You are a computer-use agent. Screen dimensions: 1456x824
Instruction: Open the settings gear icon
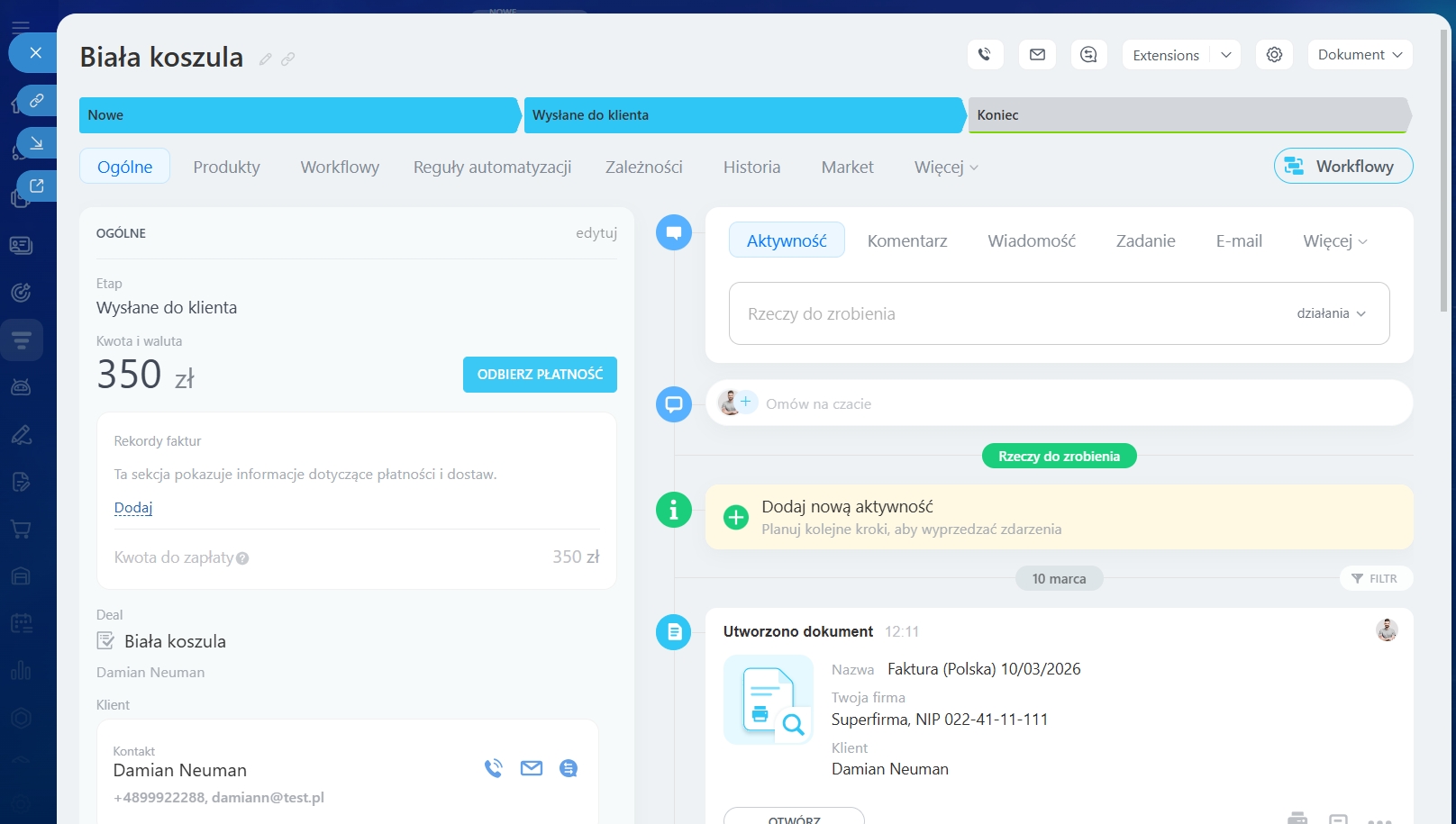pos(1274,55)
